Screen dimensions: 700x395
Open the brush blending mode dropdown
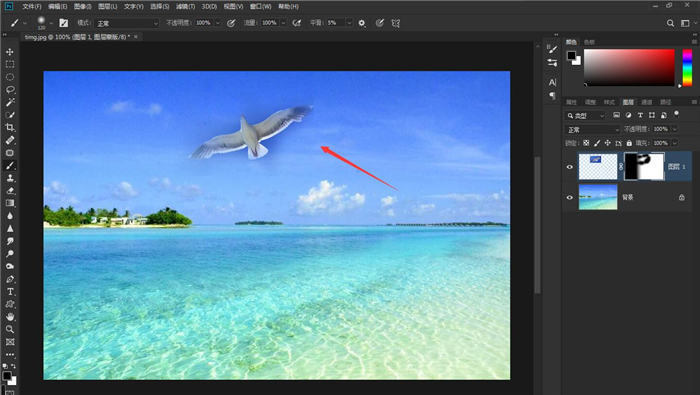click(127, 23)
